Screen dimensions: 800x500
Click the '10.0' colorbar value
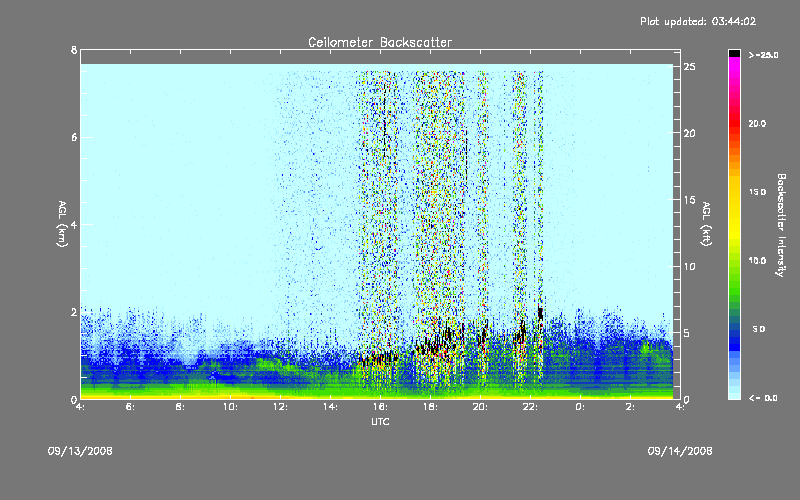pos(757,261)
